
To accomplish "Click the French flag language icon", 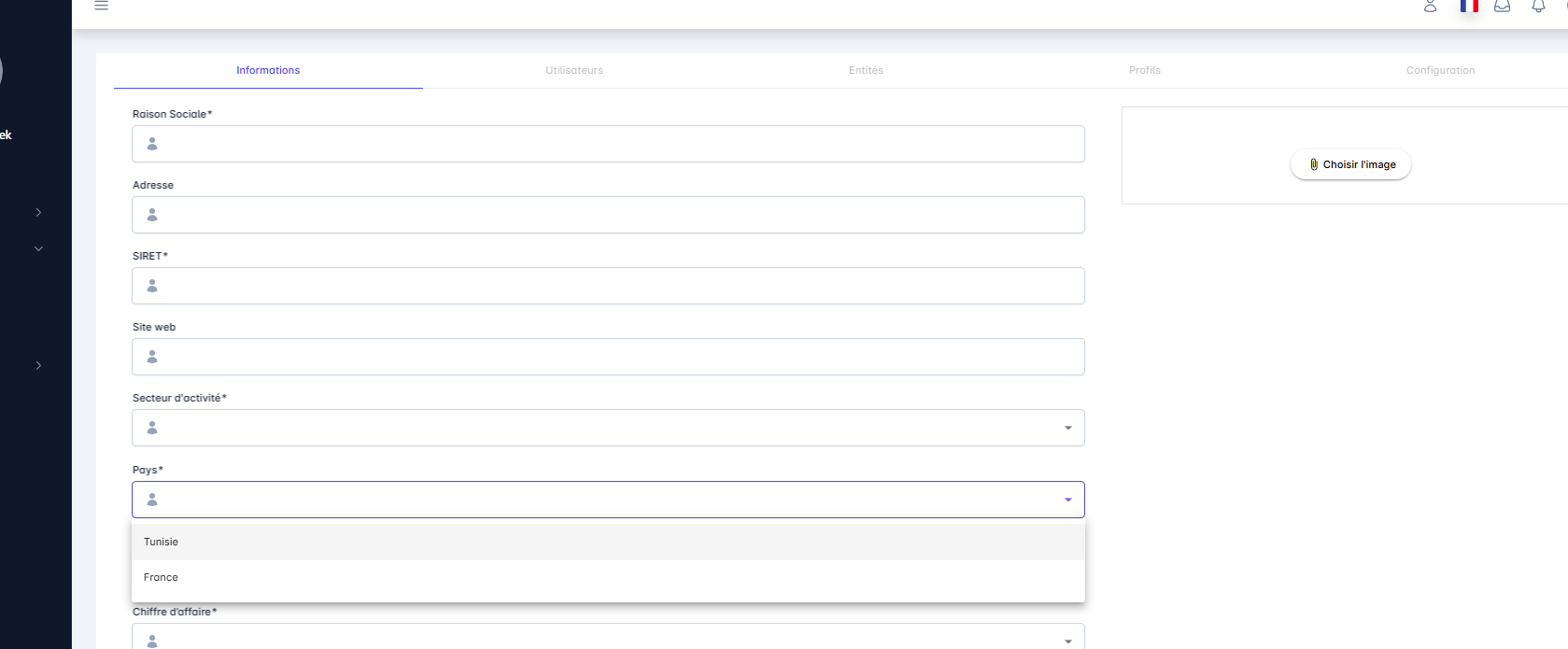I will (x=1469, y=7).
